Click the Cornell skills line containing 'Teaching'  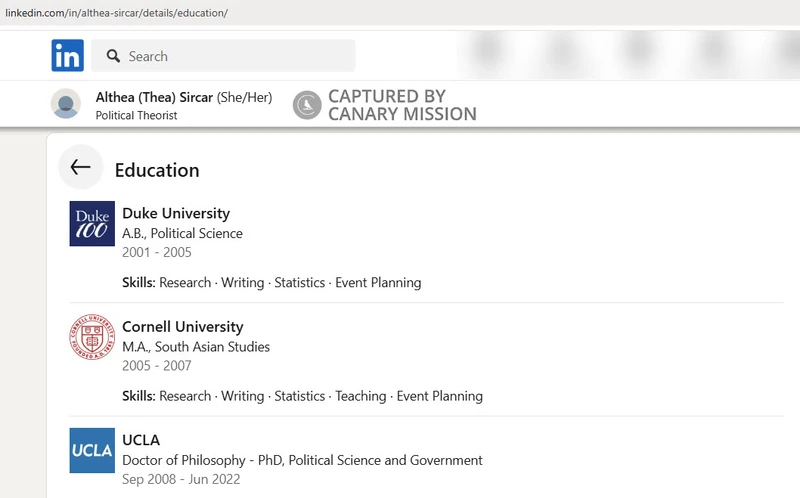(x=302, y=396)
